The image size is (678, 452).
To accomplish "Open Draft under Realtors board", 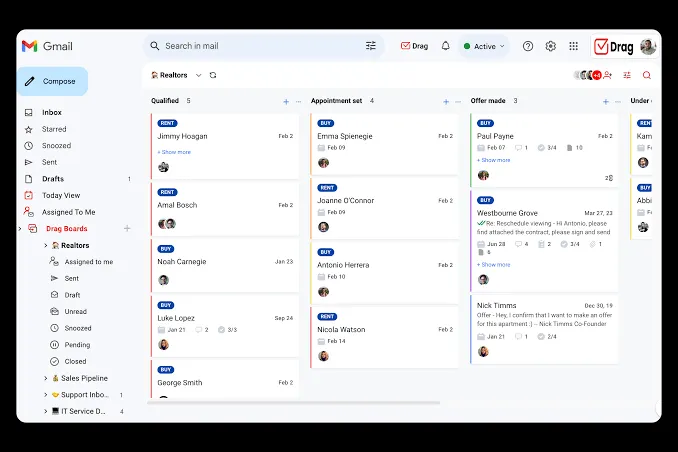I will click(x=72, y=295).
